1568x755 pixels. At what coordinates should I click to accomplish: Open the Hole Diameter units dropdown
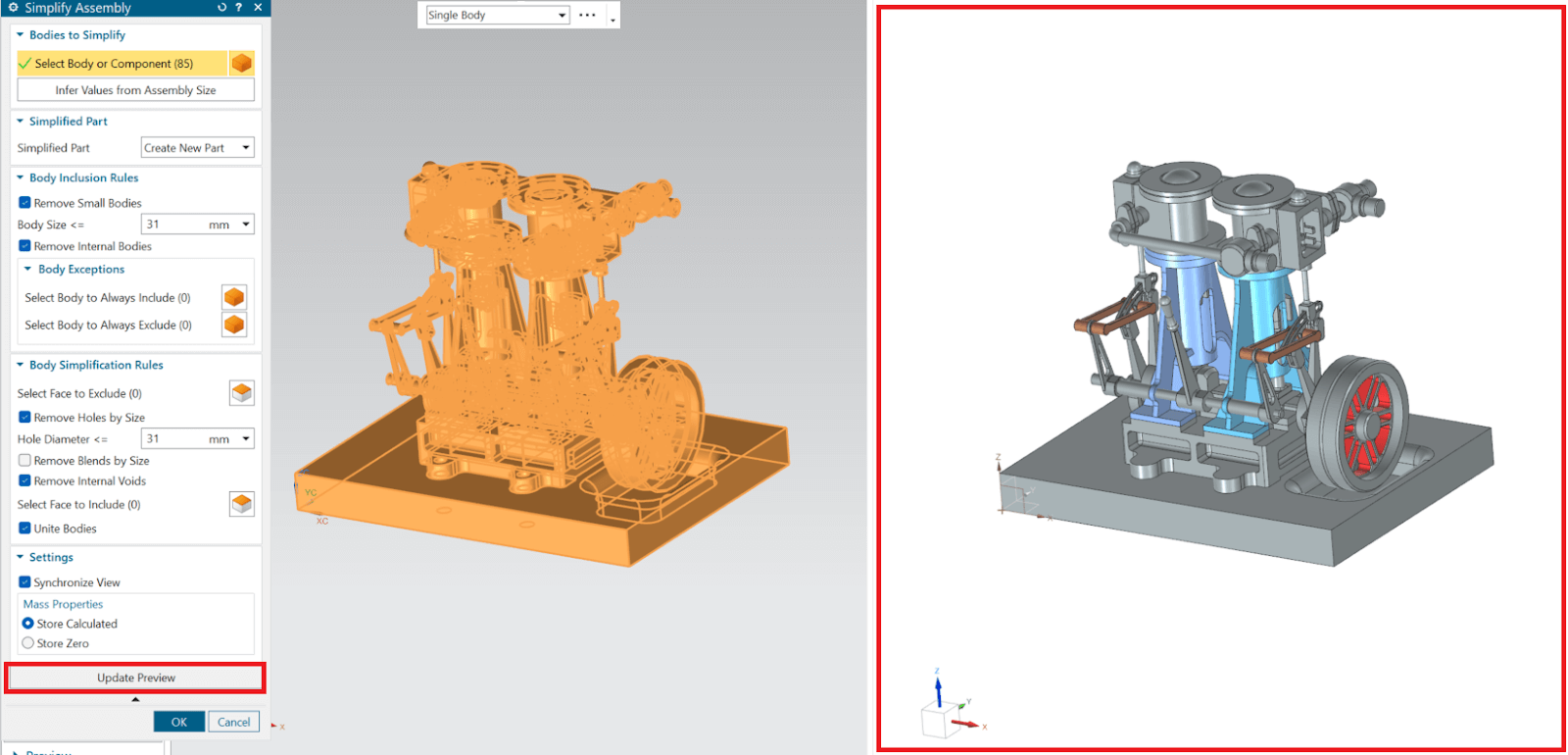[x=246, y=439]
